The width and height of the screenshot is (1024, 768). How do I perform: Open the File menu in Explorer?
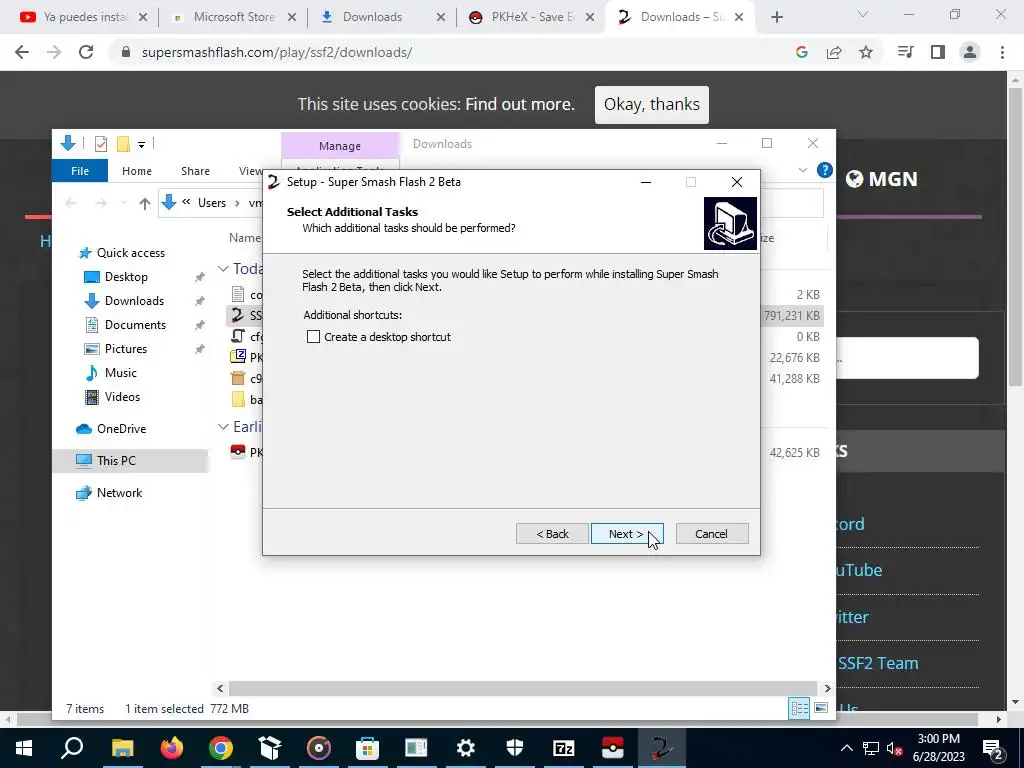[80, 171]
